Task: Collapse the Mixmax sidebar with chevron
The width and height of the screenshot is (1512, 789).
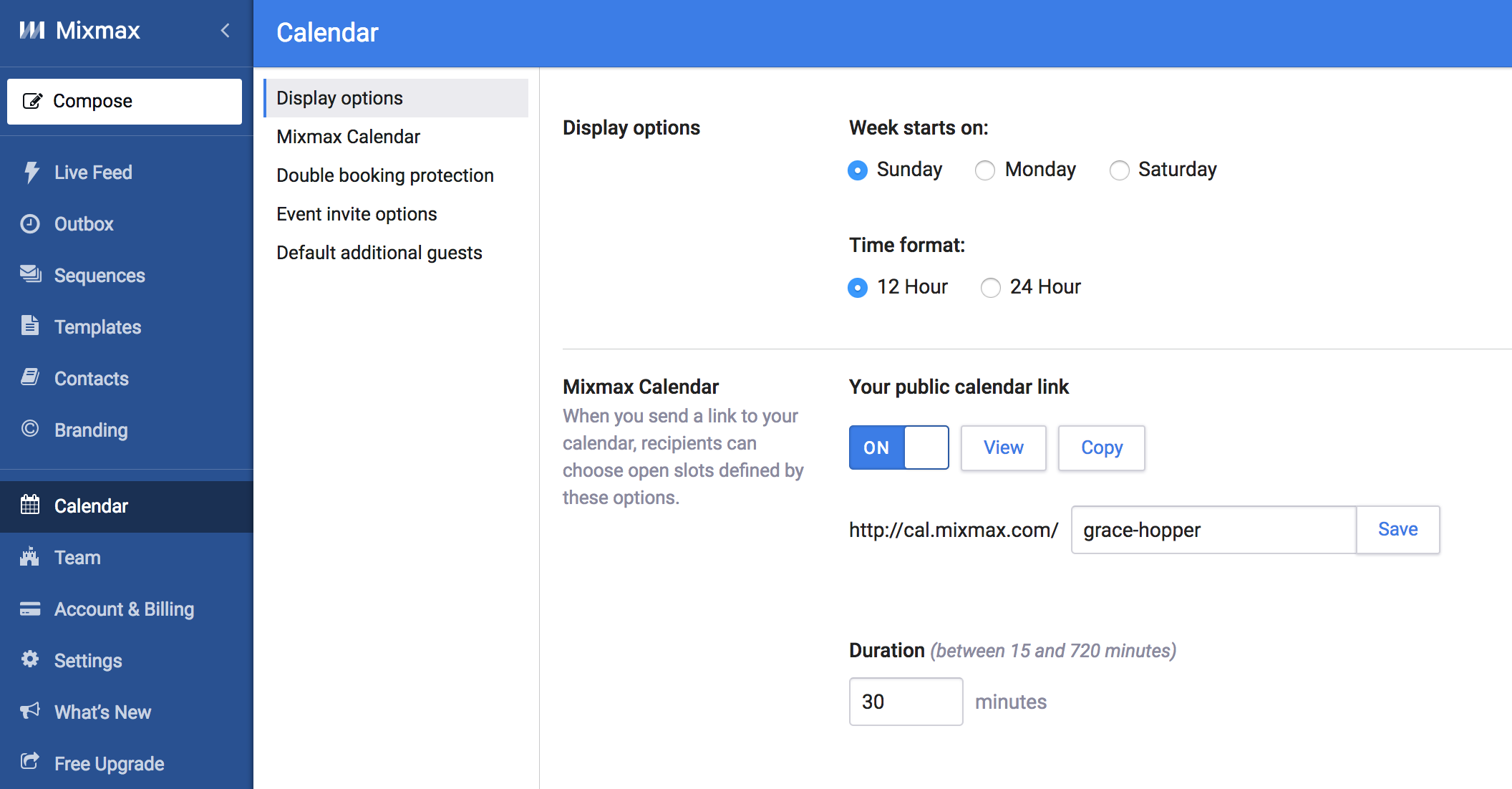Action: click(226, 30)
